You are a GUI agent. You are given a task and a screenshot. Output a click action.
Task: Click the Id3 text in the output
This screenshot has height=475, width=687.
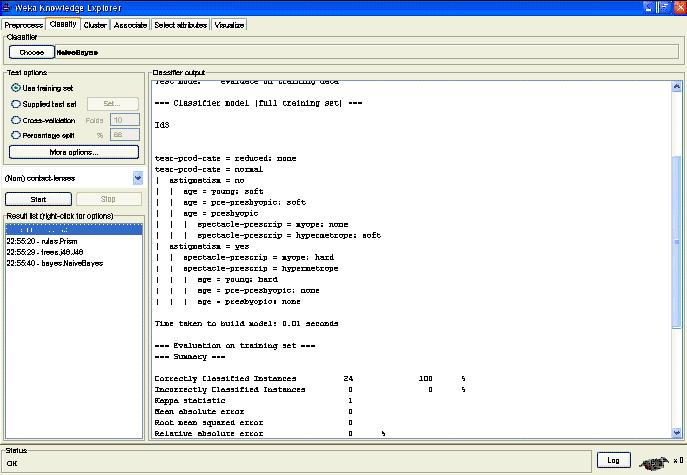pyautogui.click(x=162, y=125)
